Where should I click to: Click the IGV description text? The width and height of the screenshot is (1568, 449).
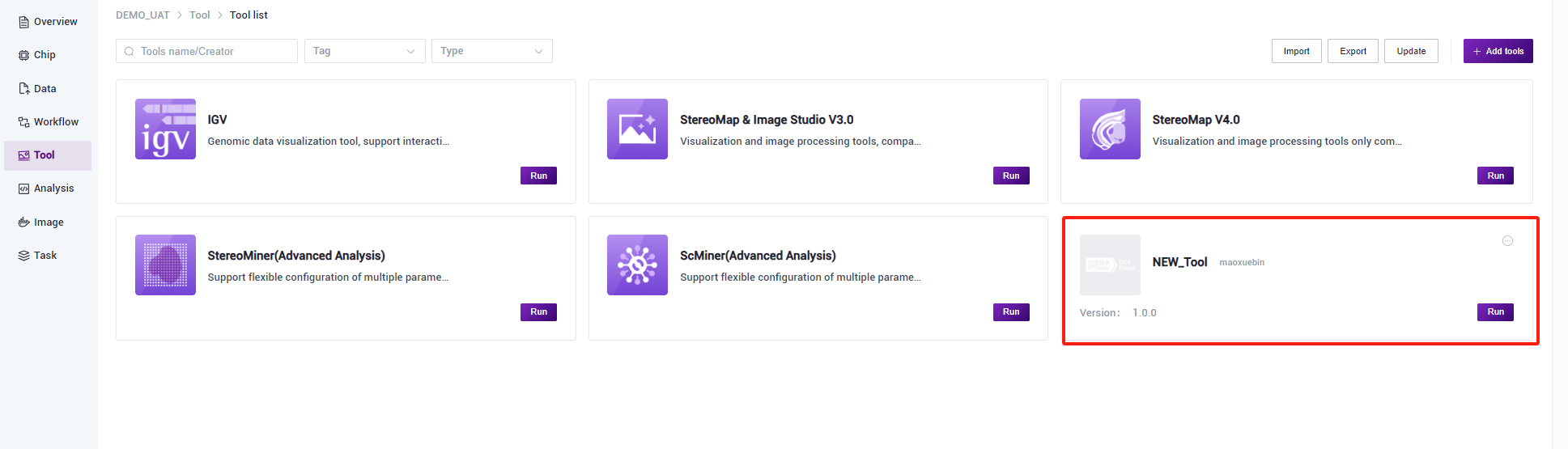coord(328,142)
